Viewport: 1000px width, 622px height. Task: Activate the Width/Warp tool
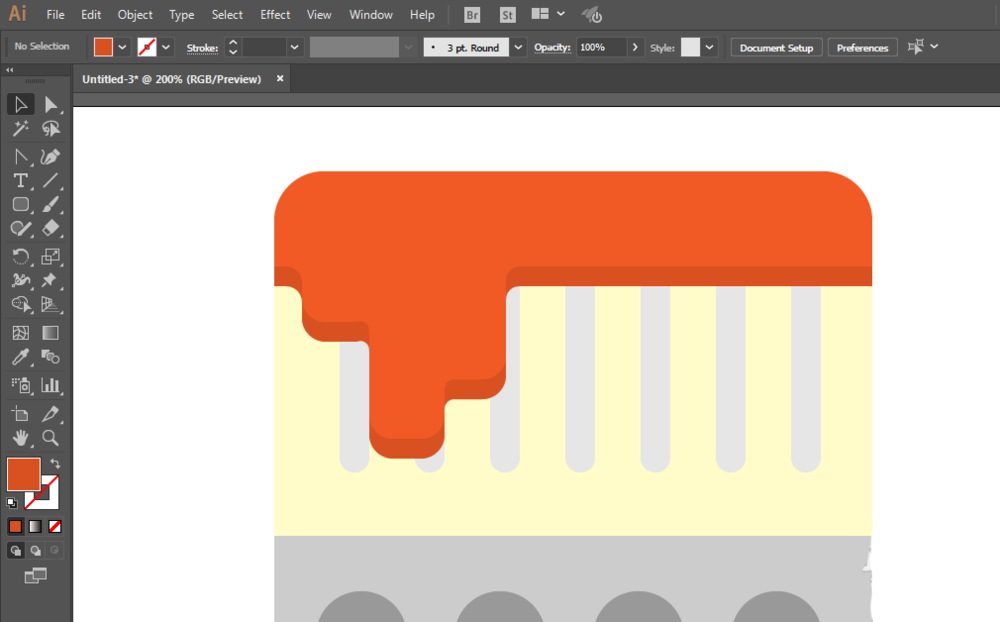(20, 280)
